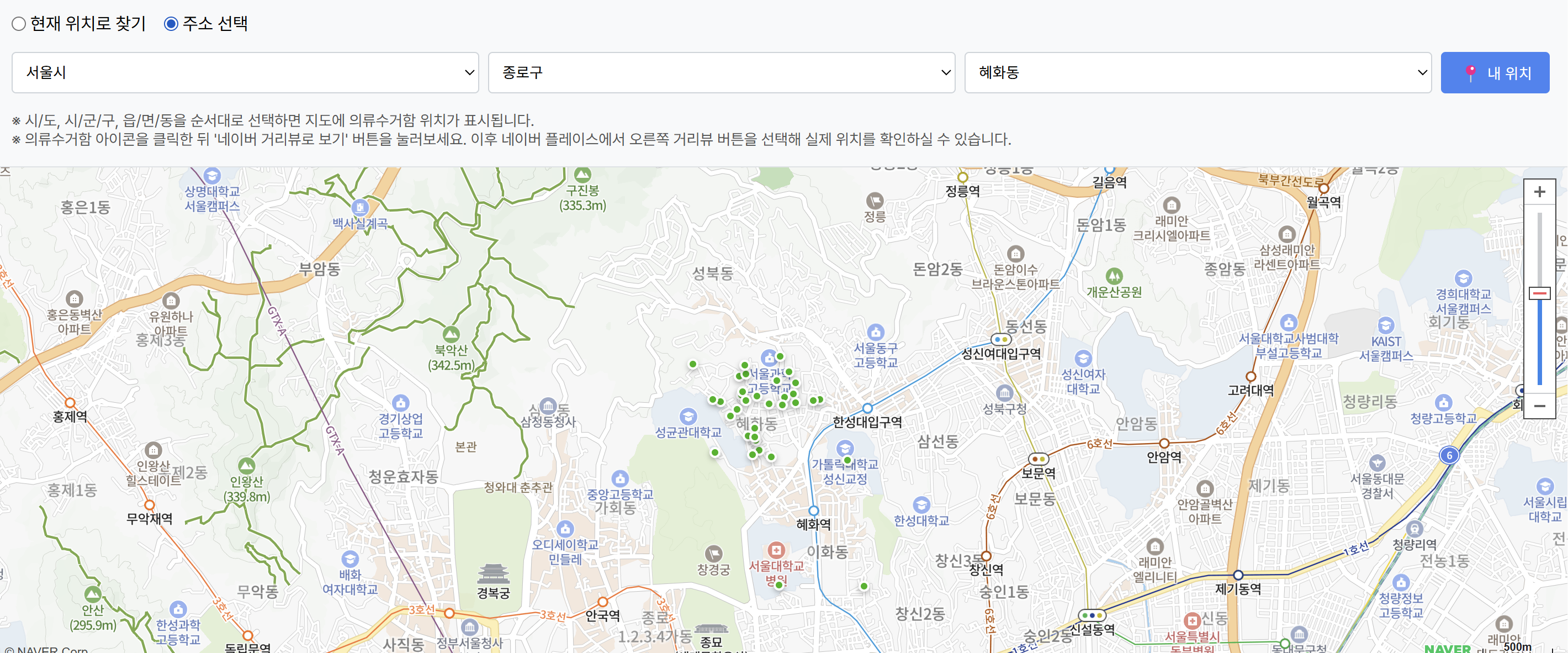This screenshot has width=1568, height=653.
Task: Click the 성신여대입구역 station marker
Action: coord(1002,339)
